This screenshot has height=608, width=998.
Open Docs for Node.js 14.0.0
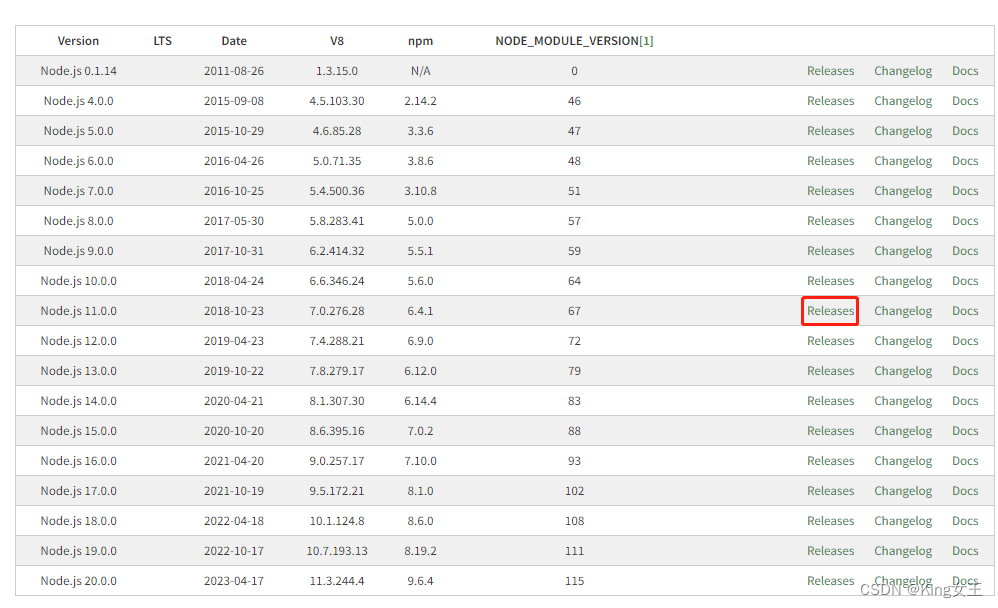[965, 400]
